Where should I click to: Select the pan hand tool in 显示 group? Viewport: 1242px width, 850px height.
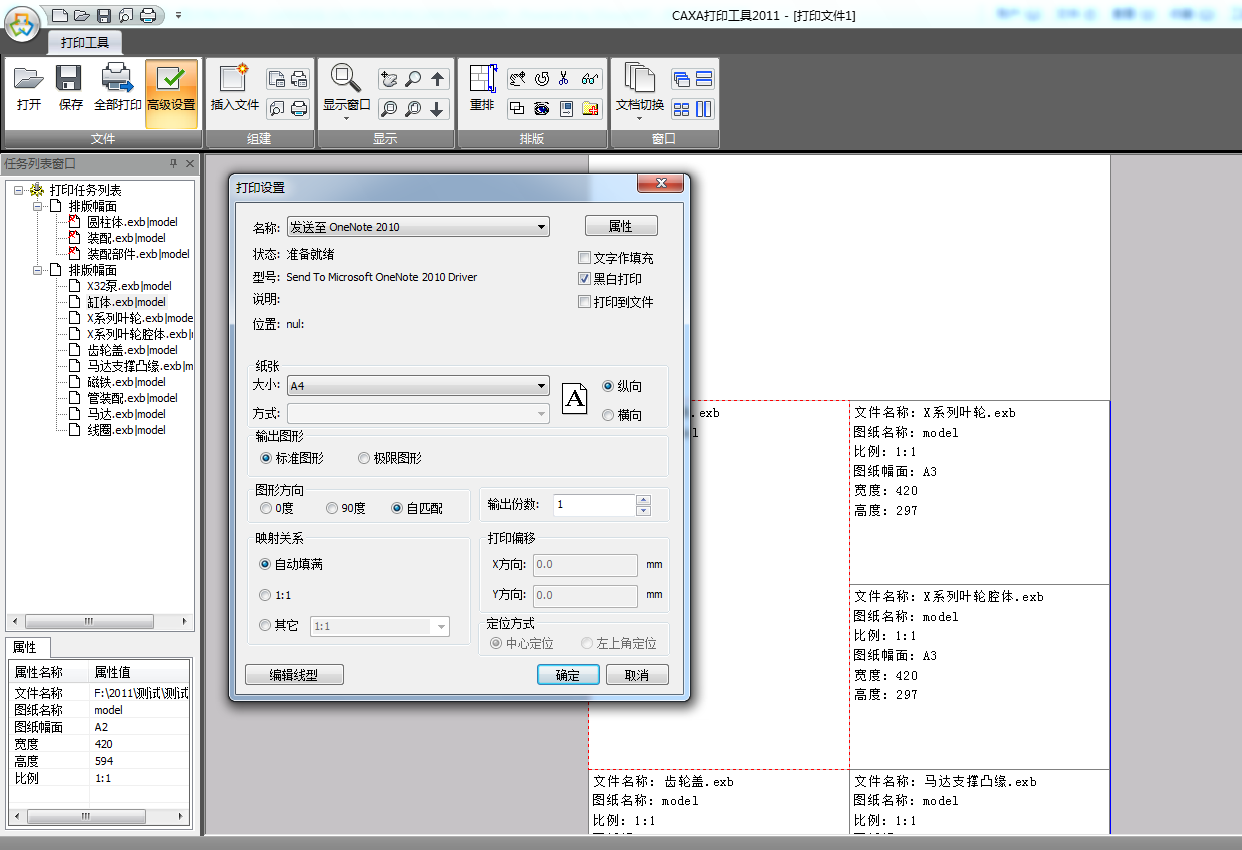click(389, 80)
